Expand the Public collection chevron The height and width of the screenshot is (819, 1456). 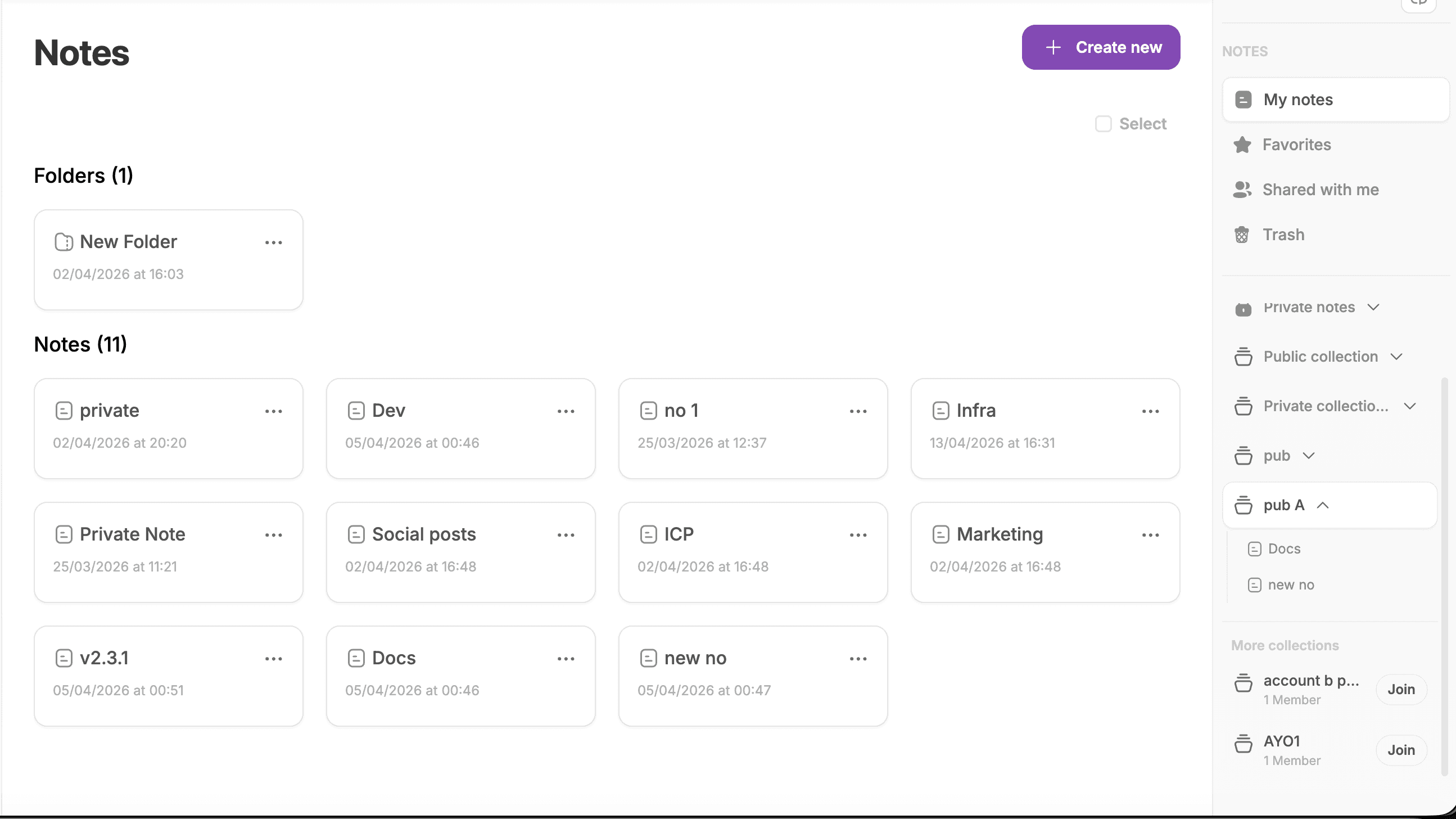click(1396, 357)
